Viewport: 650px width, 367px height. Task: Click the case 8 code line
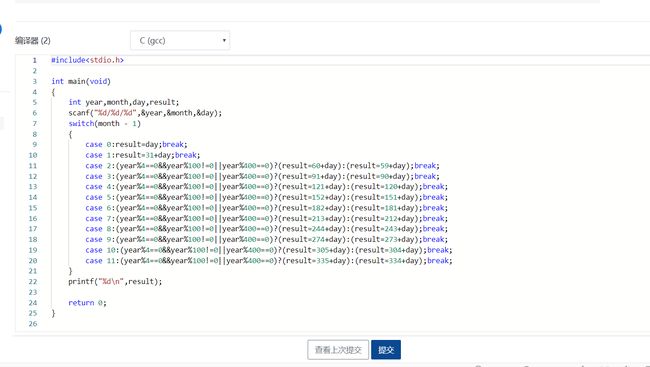point(267,229)
